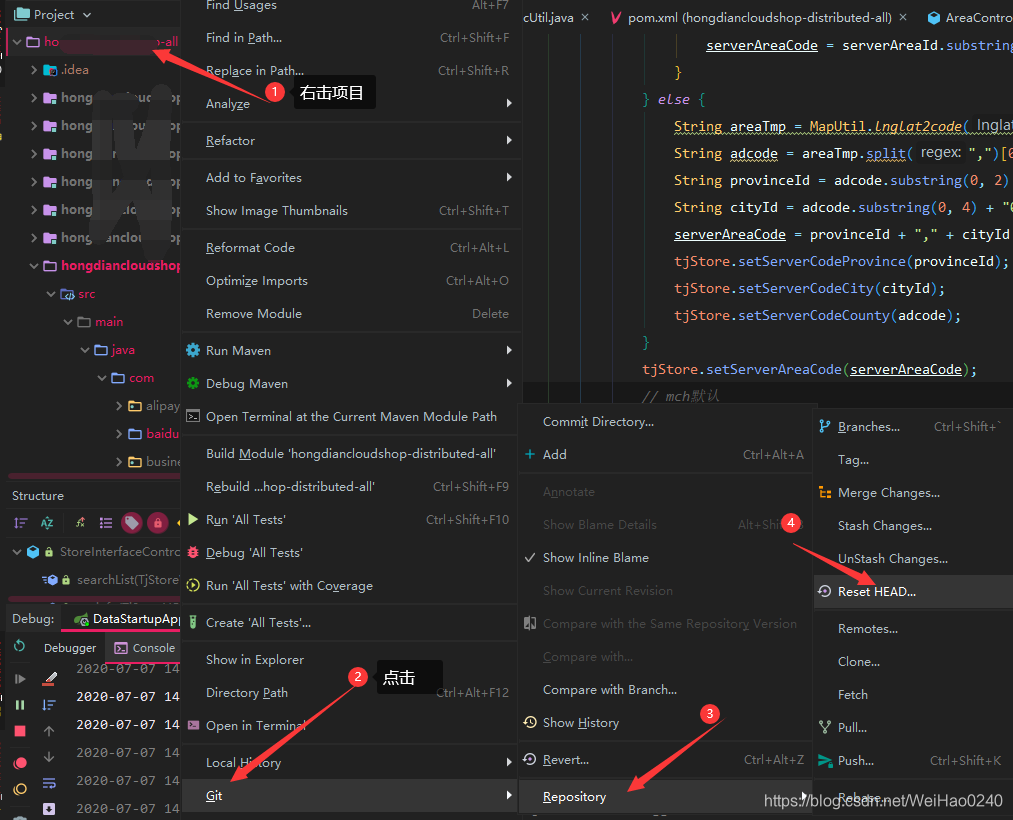Clear console with the eraser icon
This screenshot has height=820, width=1013.
pyautogui.click(x=49, y=678)
